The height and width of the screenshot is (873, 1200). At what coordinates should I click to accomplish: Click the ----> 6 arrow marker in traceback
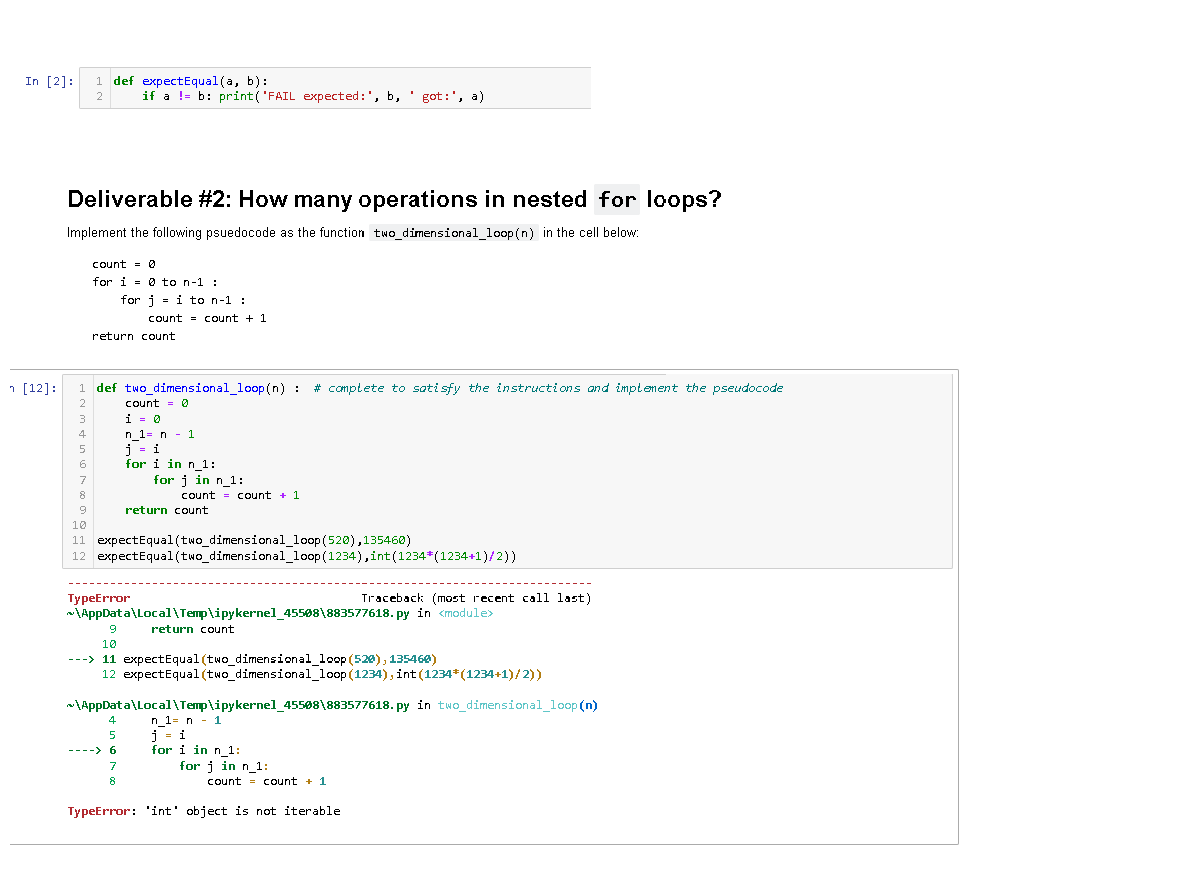coord(90,750)
